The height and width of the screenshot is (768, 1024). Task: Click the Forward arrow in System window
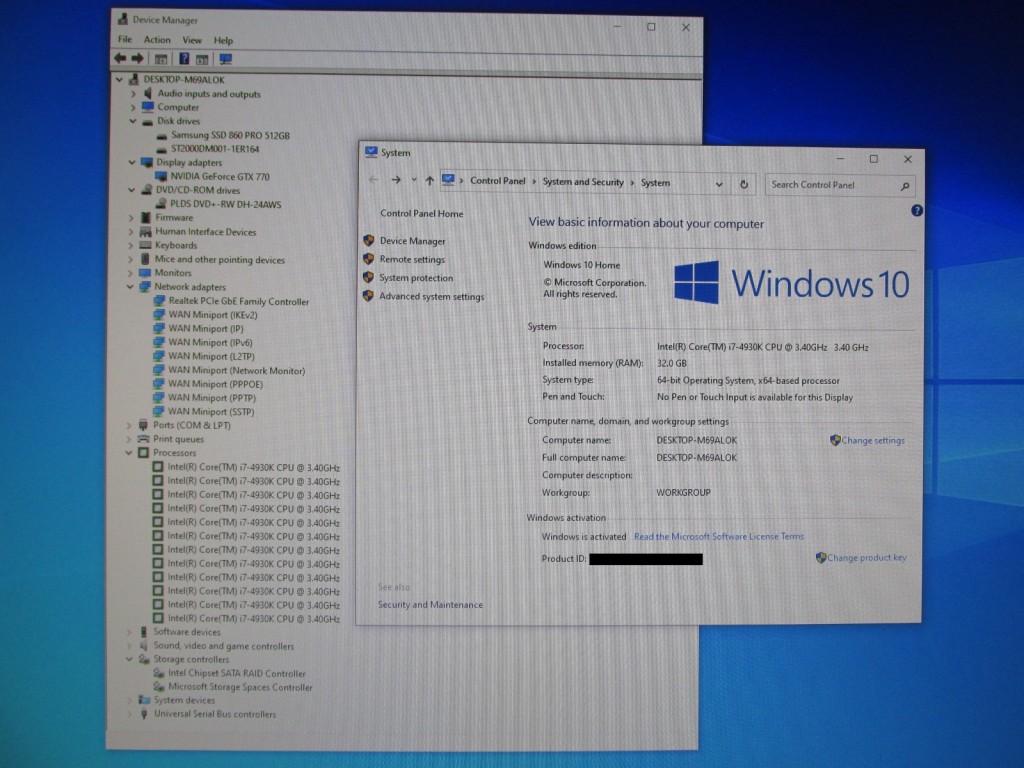[x=396, y=180]
